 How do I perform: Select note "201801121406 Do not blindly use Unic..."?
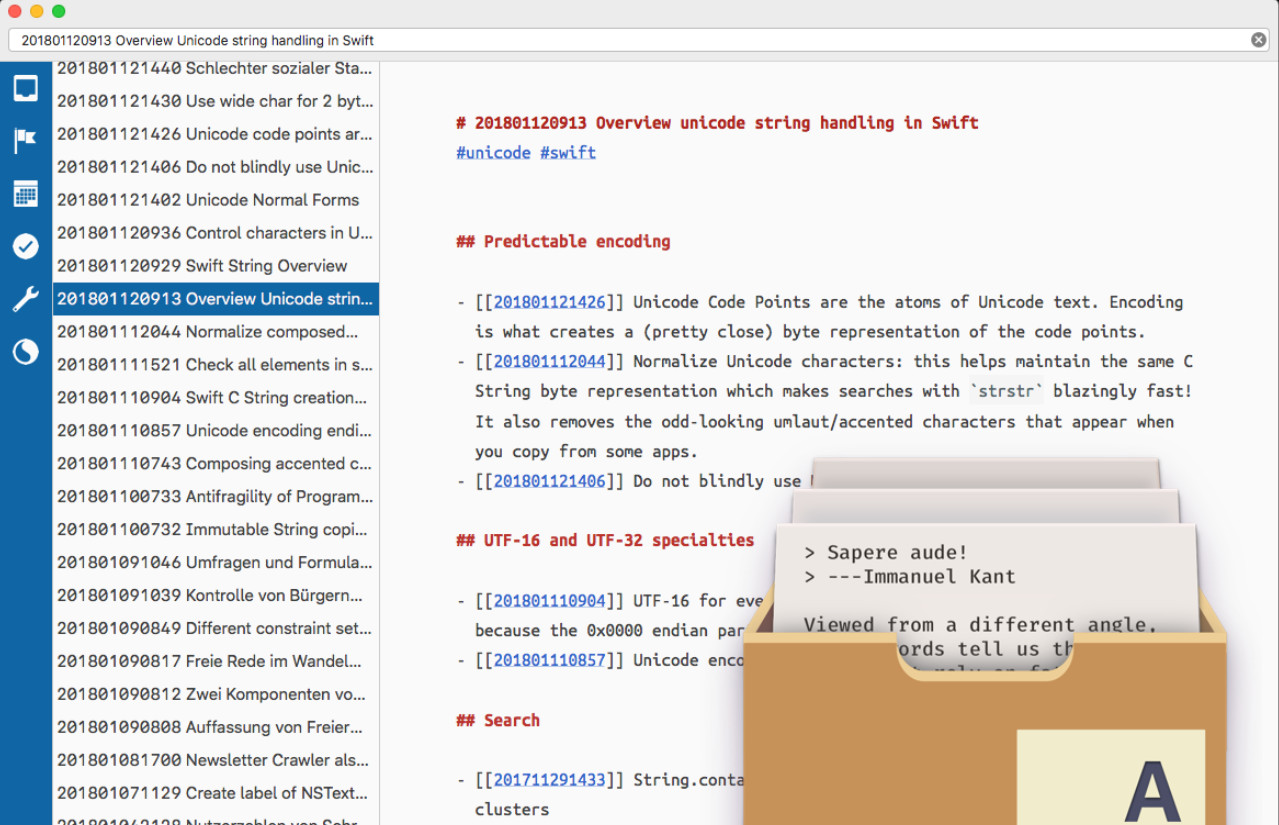216,167
